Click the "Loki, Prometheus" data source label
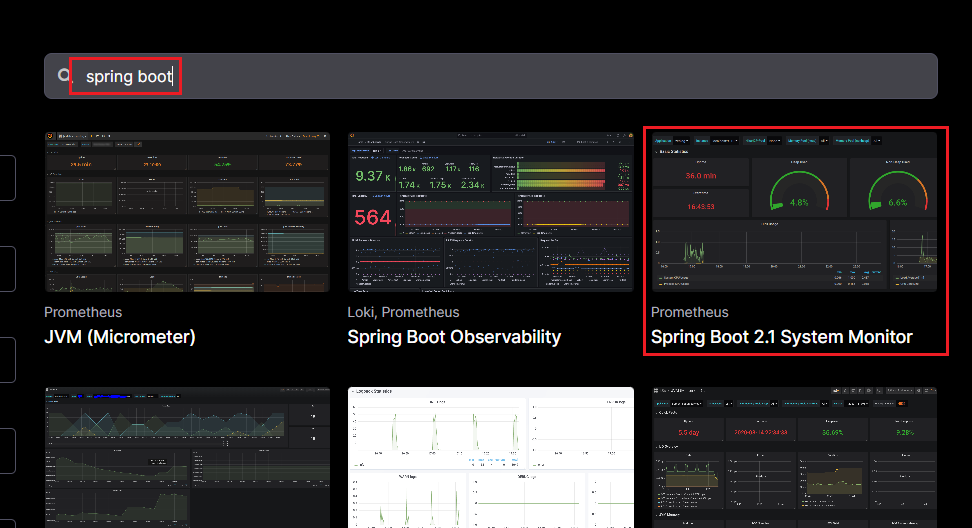Image resolution: width=972 pixels, height=528 pixels. (x=404, y=312)
